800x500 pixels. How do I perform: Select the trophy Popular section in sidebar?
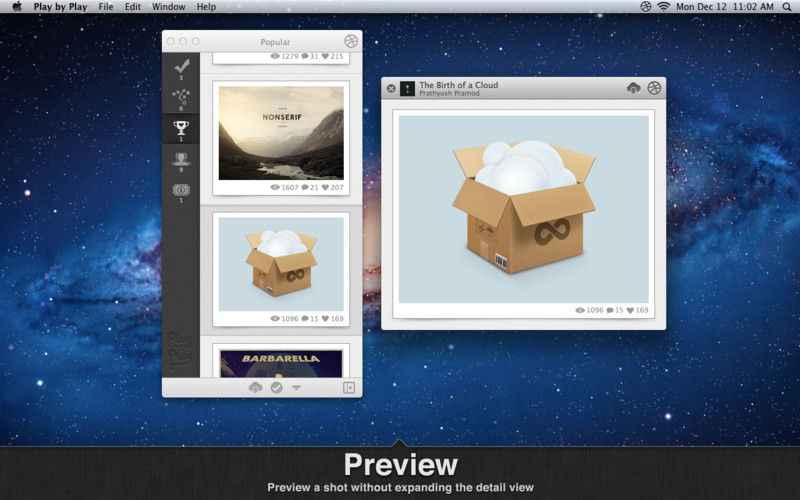181,128
